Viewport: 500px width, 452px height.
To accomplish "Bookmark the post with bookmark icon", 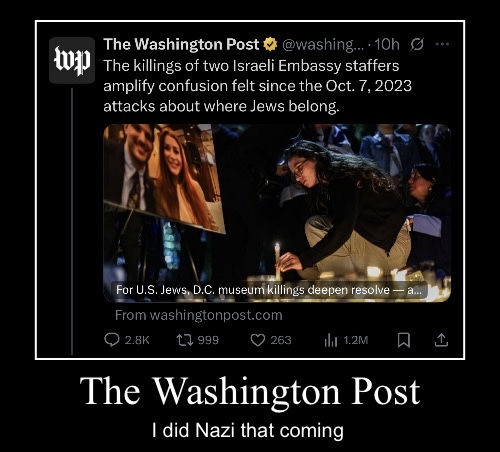I will (x=404, y=340).
